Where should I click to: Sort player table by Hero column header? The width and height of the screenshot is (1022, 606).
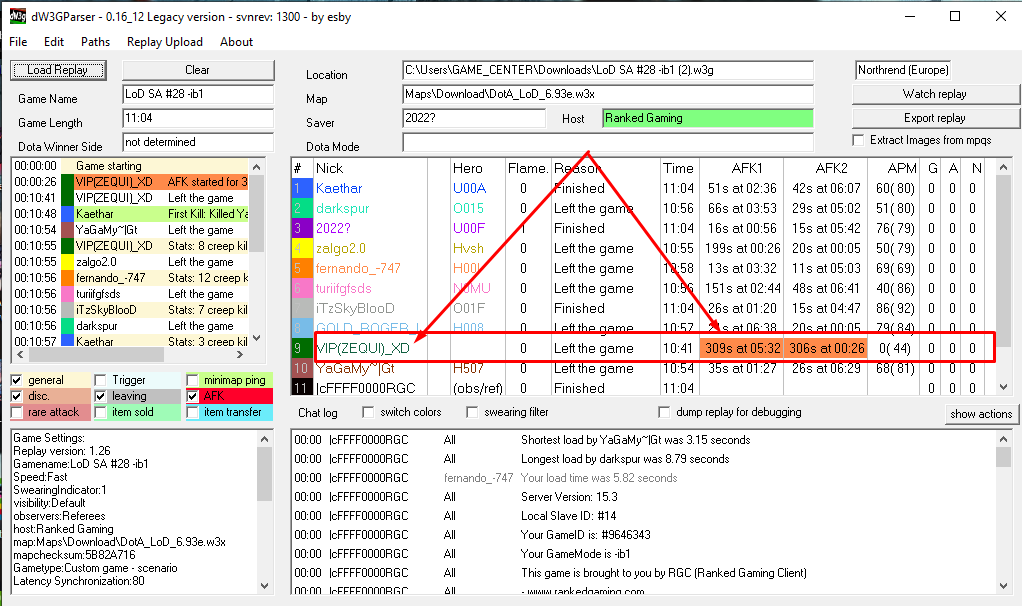[x=478, y=168]
